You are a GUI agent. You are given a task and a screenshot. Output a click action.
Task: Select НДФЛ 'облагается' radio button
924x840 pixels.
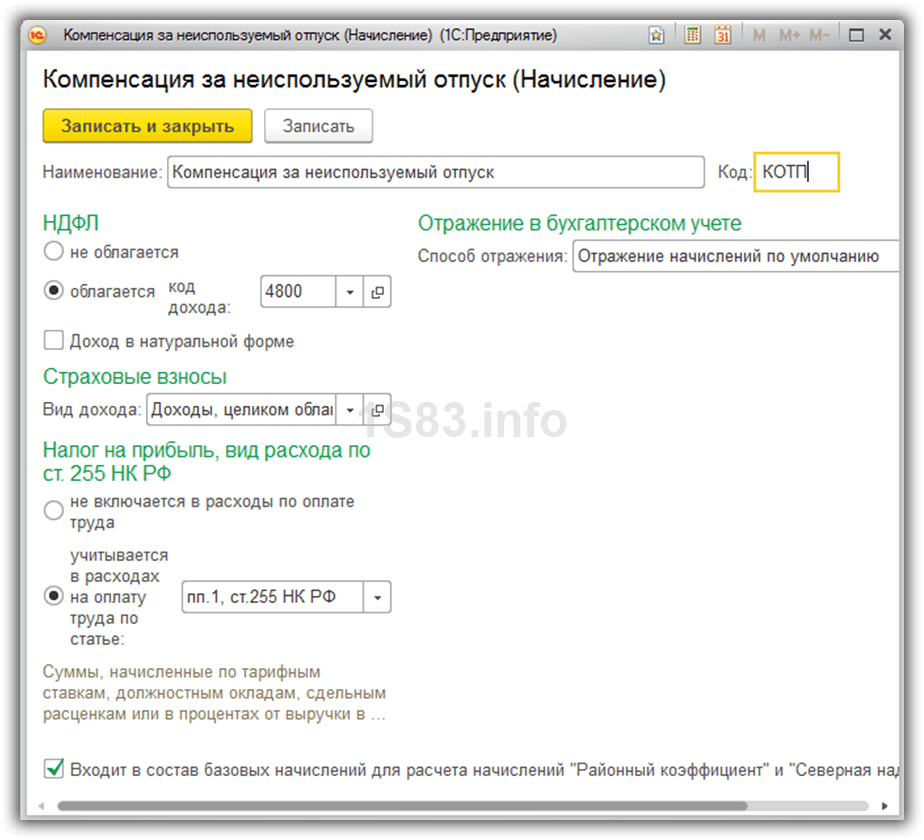click(54, 291)
